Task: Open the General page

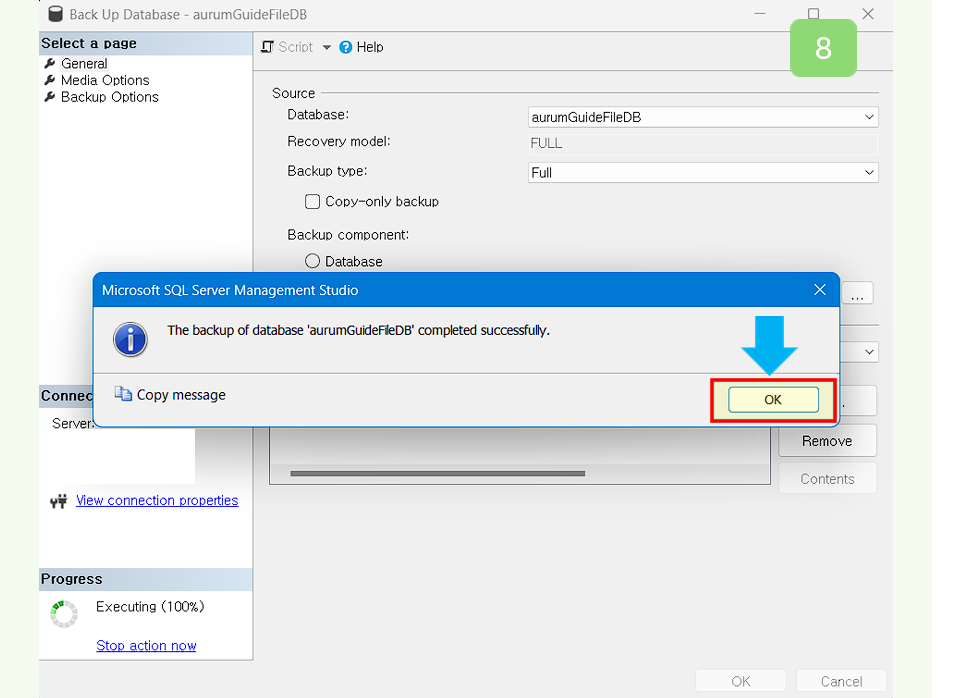Action: (84, 64)
